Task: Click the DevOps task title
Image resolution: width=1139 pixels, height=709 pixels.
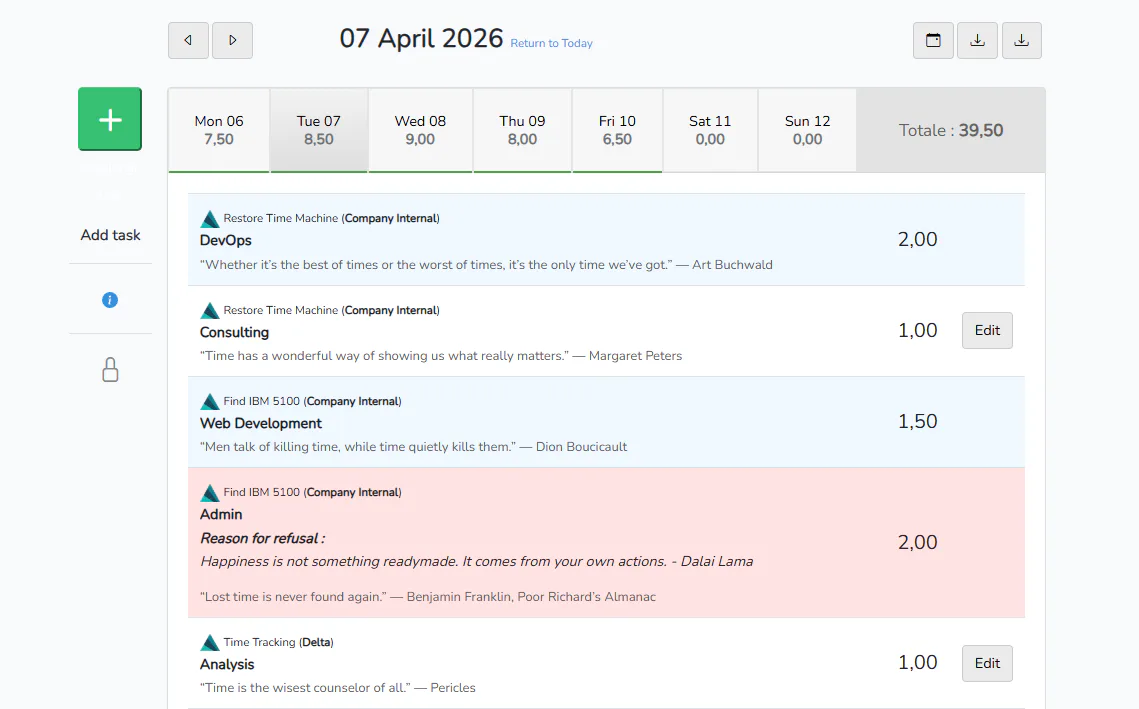Action: [226, 240]
